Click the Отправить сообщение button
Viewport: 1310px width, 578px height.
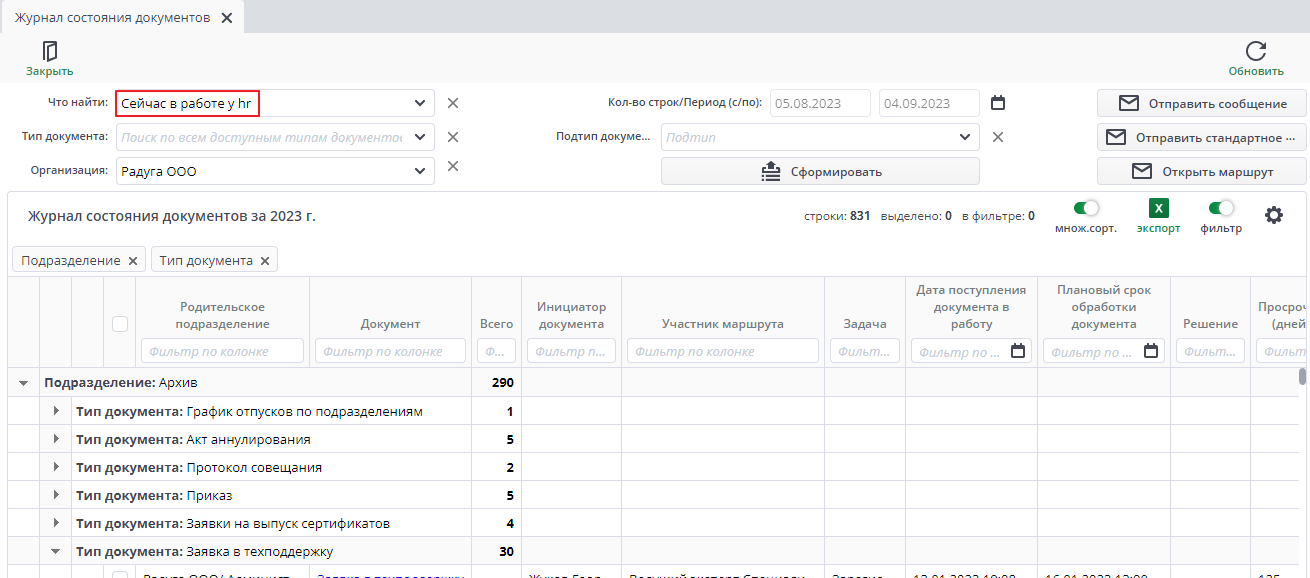point(1201,103)
